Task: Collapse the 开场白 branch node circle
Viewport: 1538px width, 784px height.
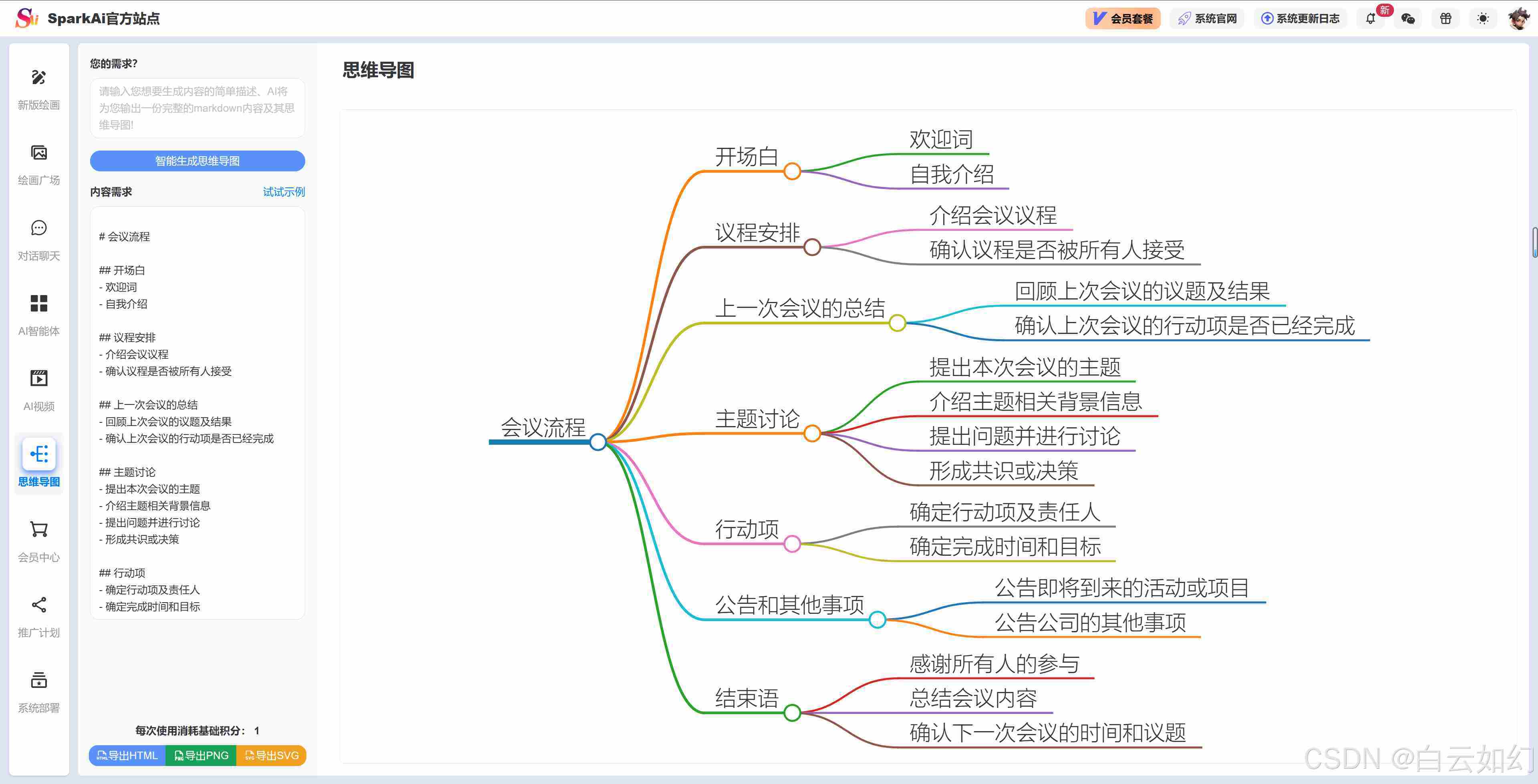Action: point(792,171)
